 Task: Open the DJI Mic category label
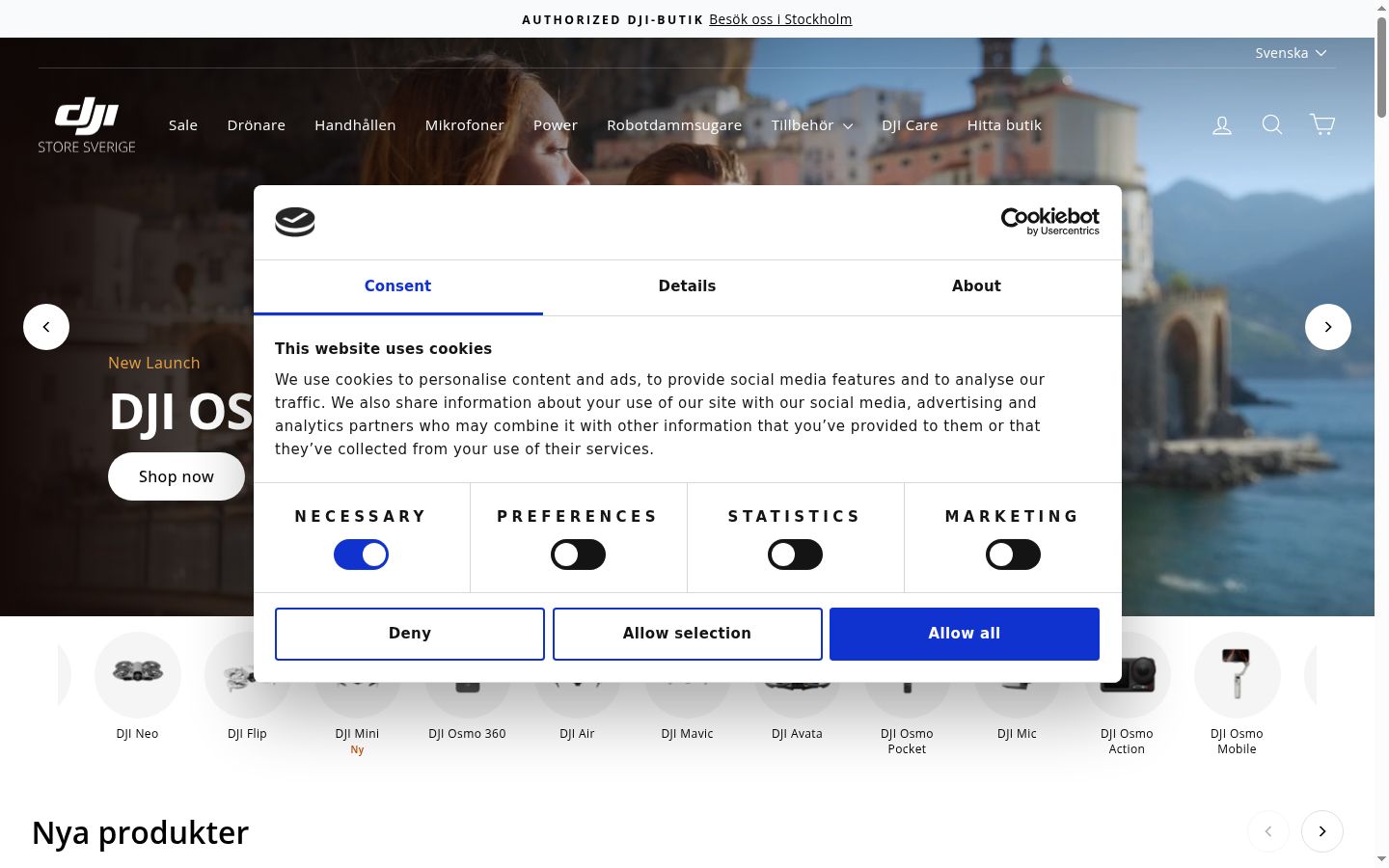pos(1018,734)
